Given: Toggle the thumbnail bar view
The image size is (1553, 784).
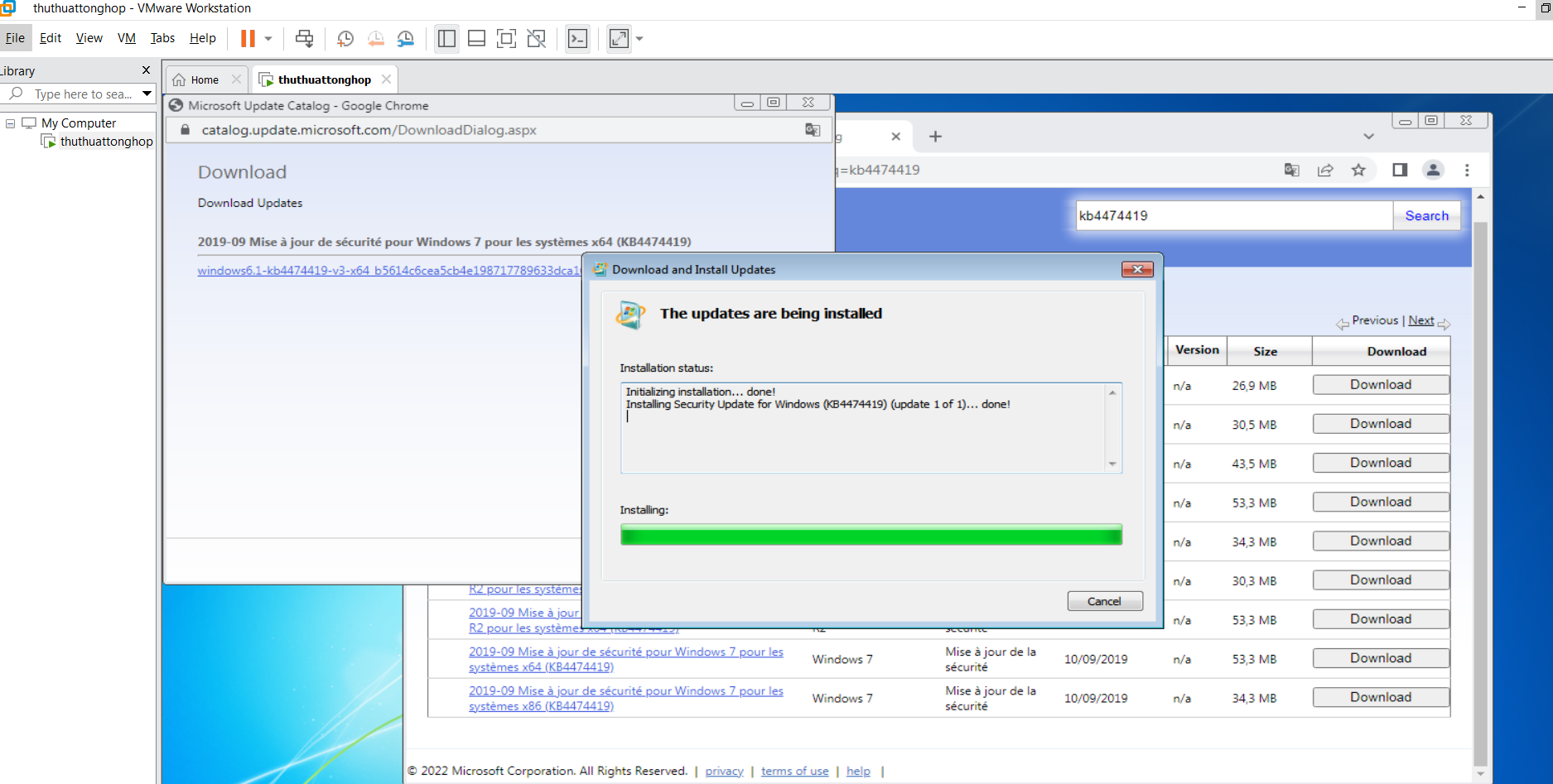Looking at the screenshot, I should [476, 39].
